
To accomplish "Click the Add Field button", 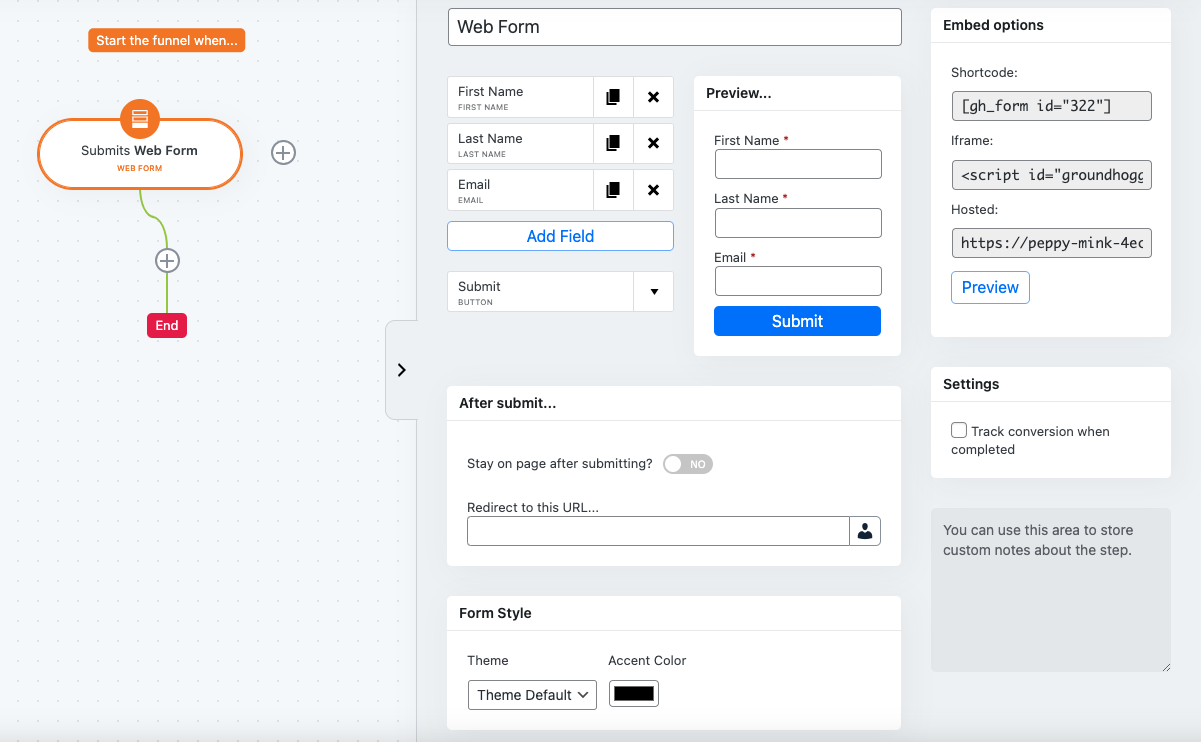I will (x=560, y=236).
